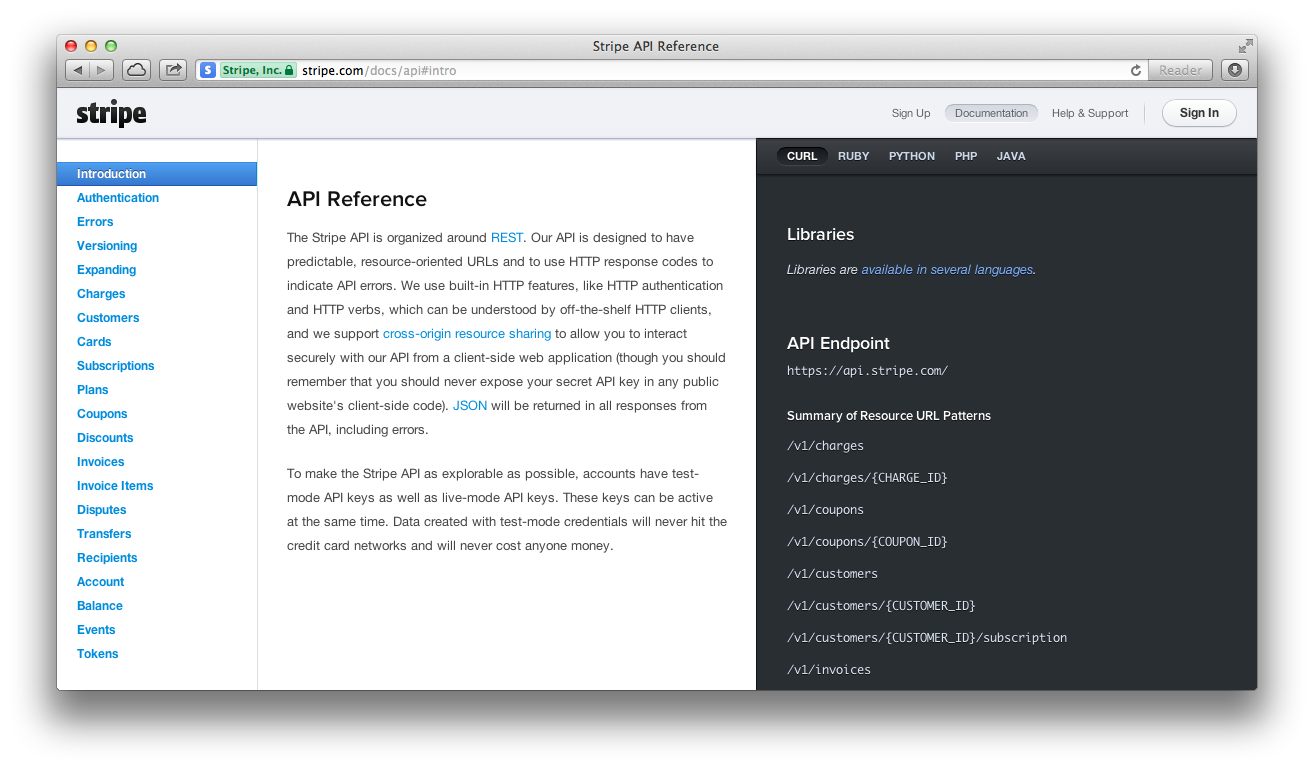Image resolution: width=1314 pixels, height=769 pixels.
Task: Open the Account sidebar entry
Action: 100,582
